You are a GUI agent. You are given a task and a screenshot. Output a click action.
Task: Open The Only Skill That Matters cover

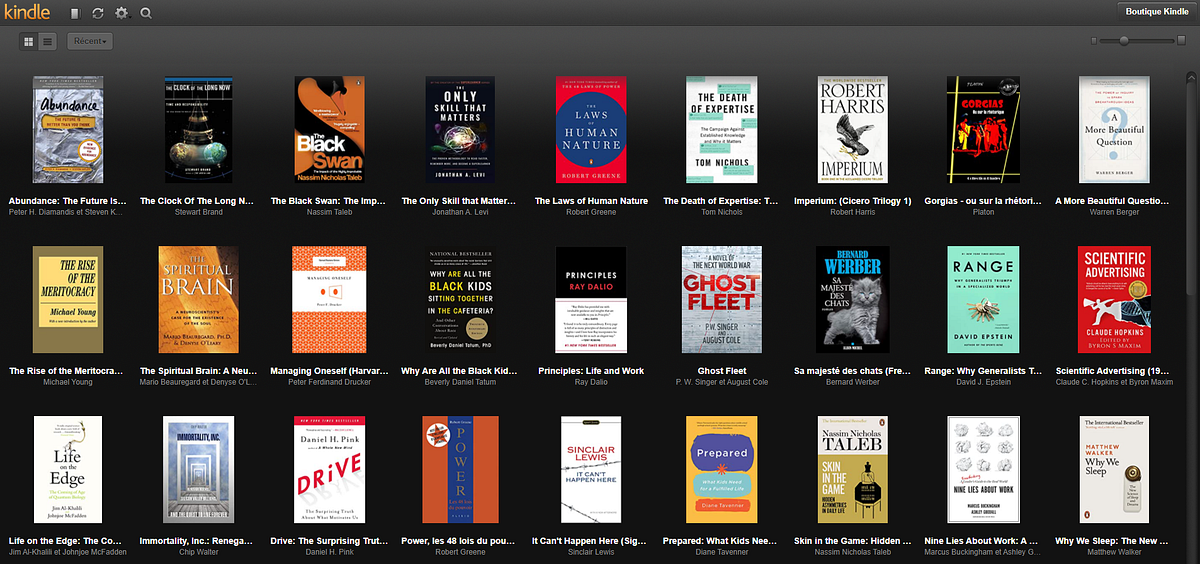460,130
